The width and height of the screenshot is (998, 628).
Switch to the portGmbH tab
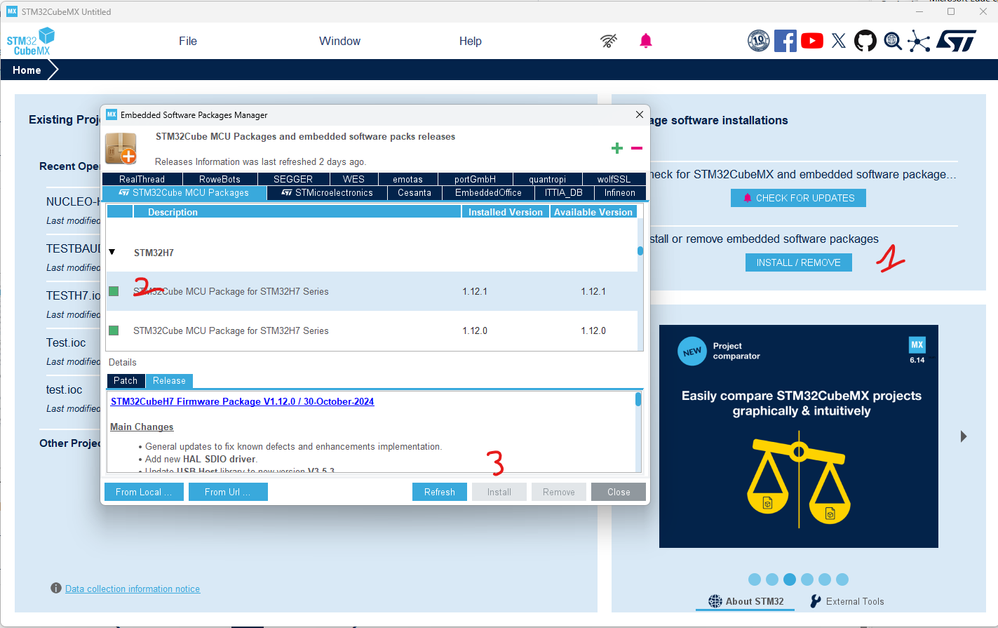tap(475, 179)
